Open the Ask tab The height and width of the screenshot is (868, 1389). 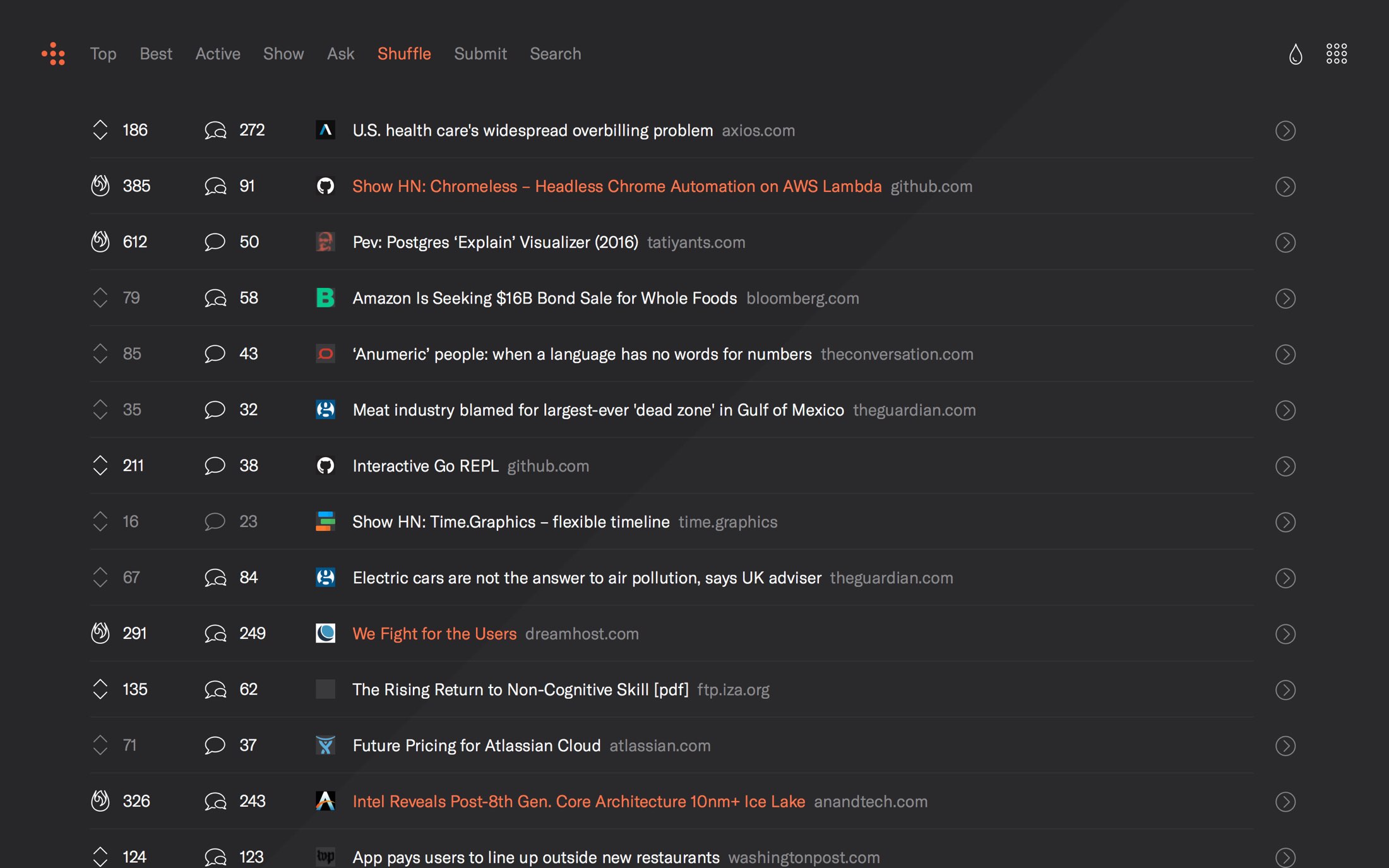[x=340, y=54]
